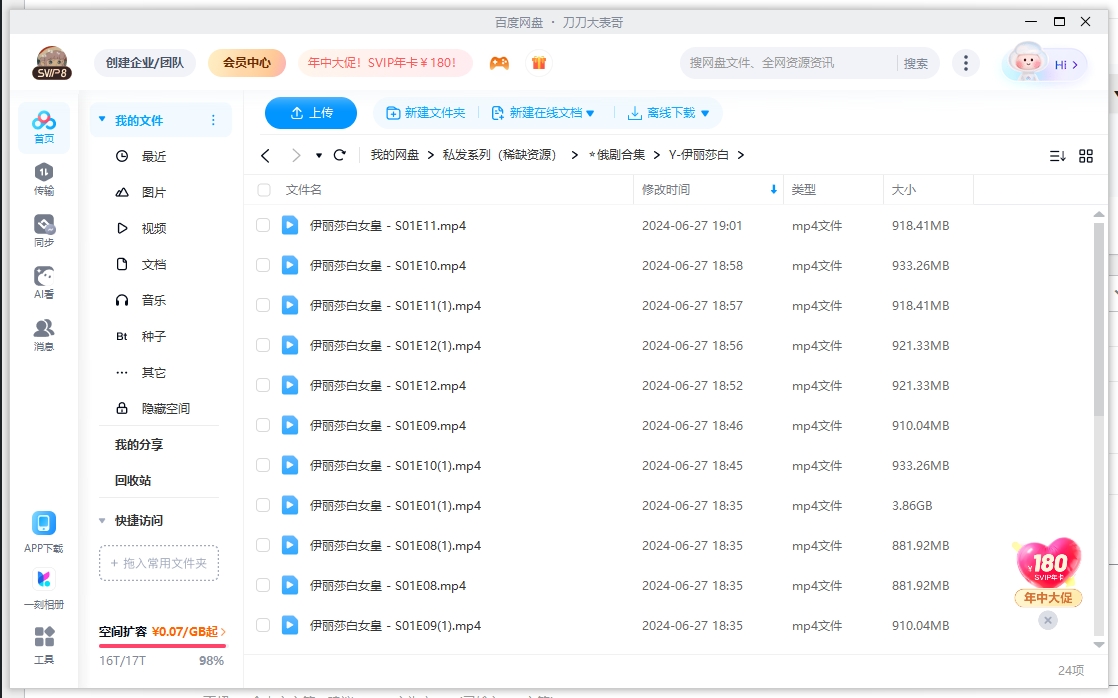This screenshot has width=1118, height=698.
Task: Click the 上传 upload button
Action: click(310, 113)
